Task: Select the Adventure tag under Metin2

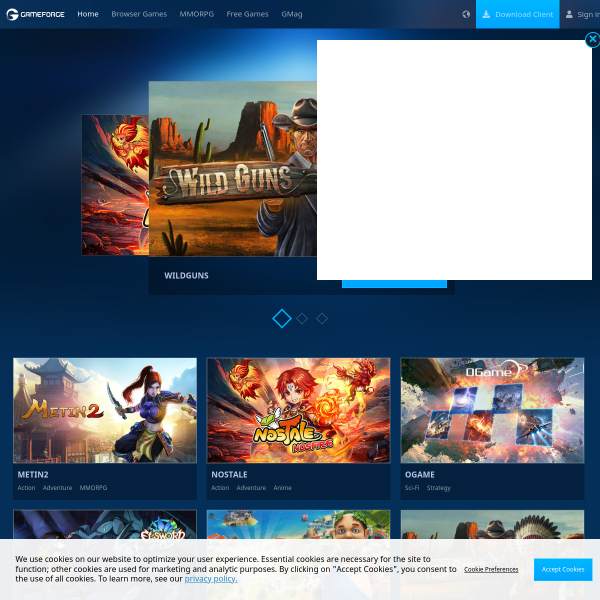Action: pyautogui.click(x=57, y=488)
